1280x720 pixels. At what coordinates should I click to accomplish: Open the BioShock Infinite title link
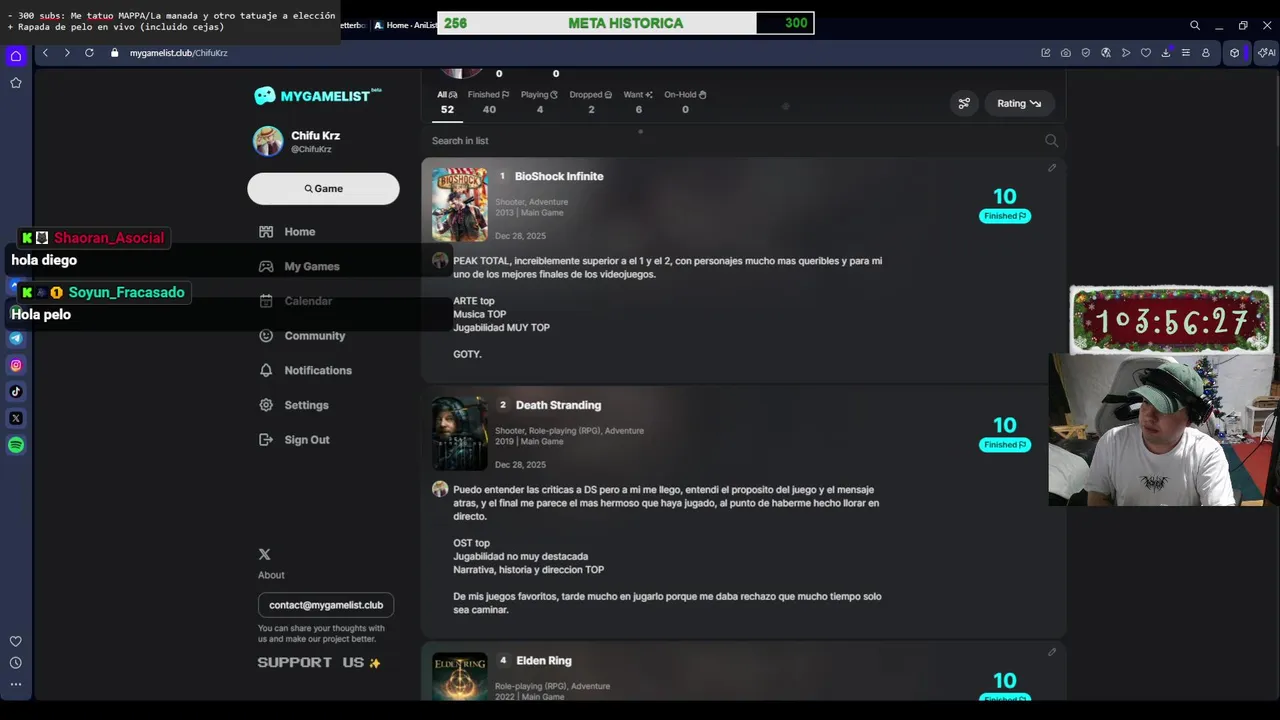(559, 176)
